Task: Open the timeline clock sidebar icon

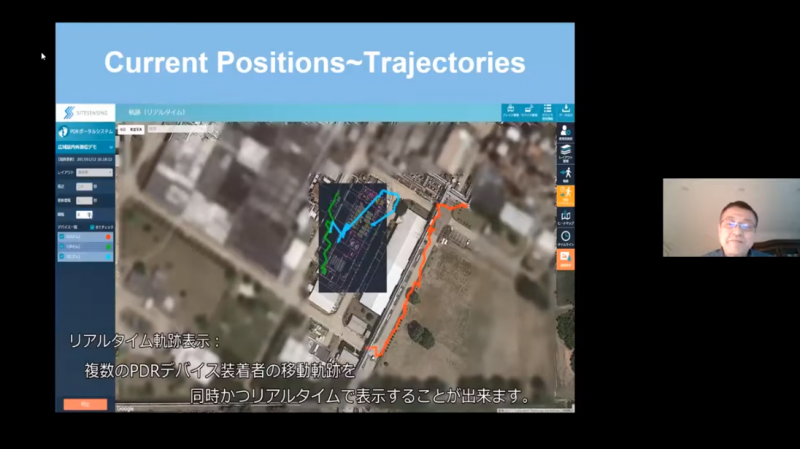Action: pos(565,238)
